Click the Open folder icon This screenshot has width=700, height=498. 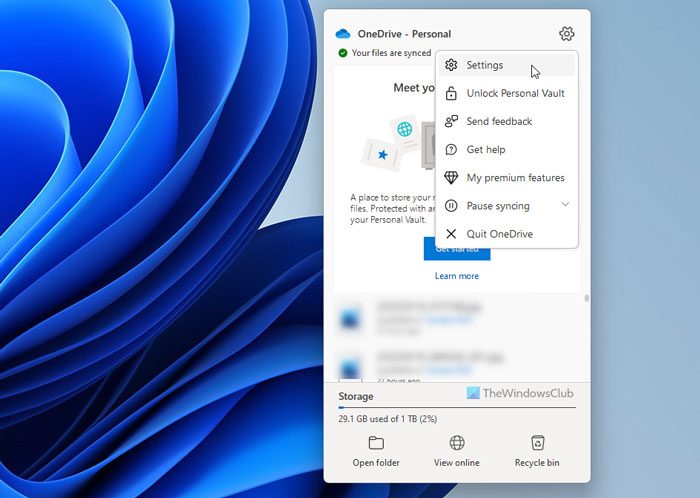(x=376, y=443)
